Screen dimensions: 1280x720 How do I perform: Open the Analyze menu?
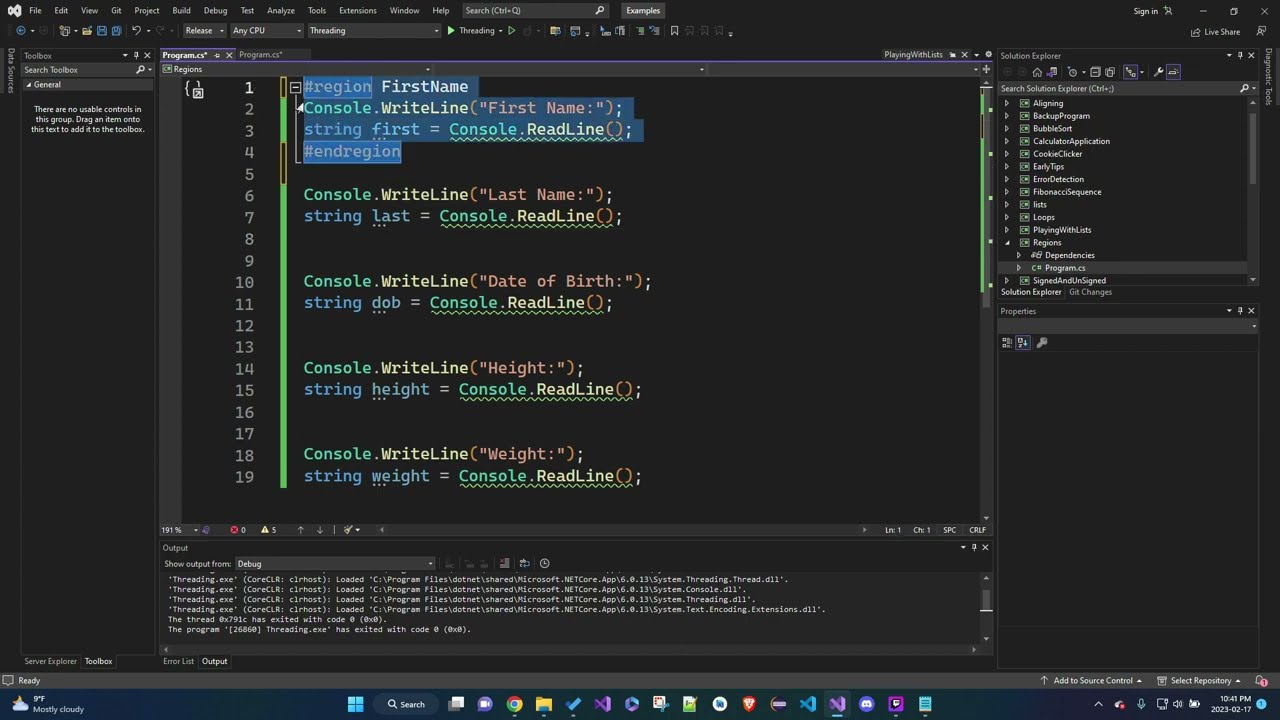click(x=281, y=10)
